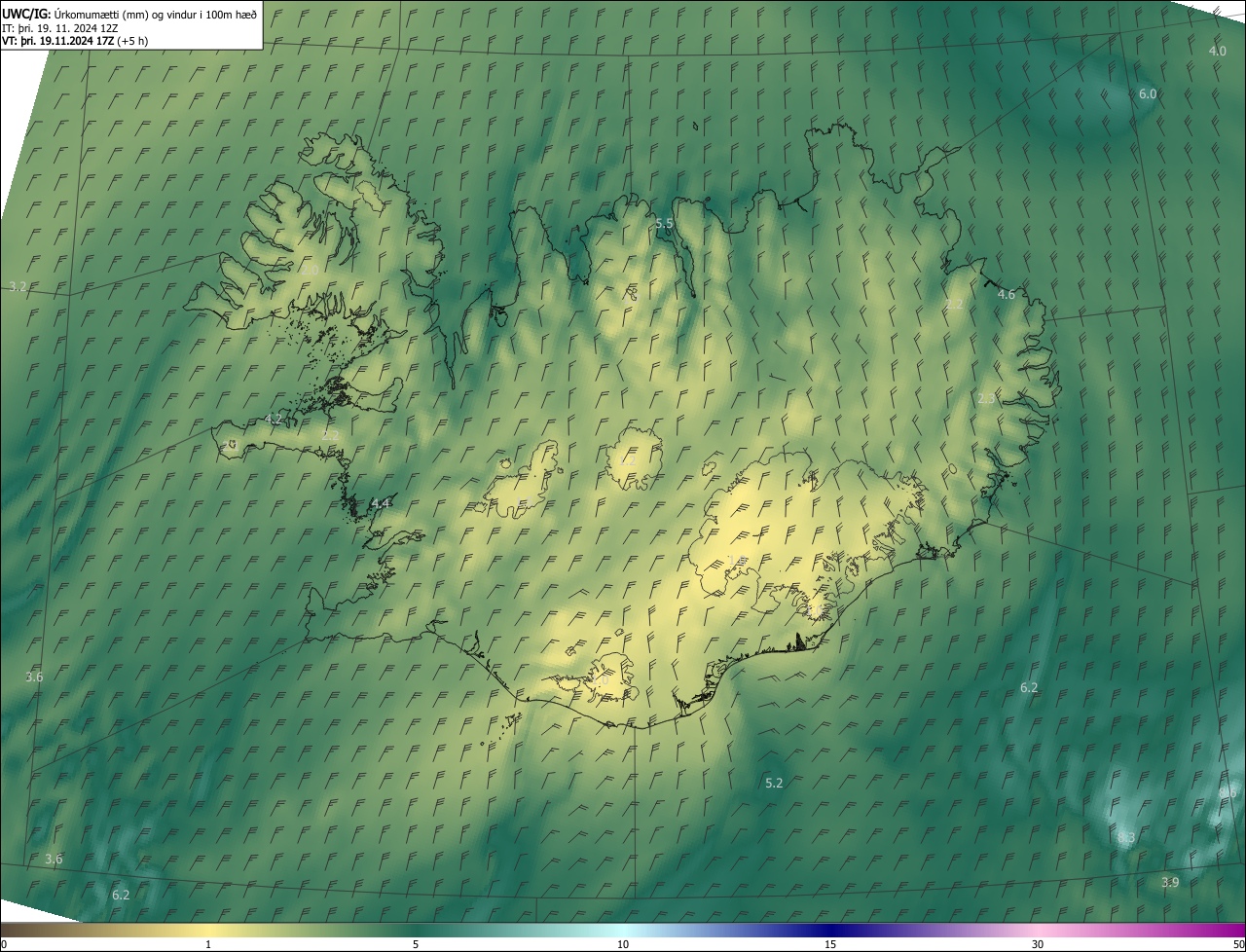This screenshot has width=1246, height=952.
Task: Click the 6.2 value in the southwest sea
Action: pyautogui.click(x=121, y=895)
